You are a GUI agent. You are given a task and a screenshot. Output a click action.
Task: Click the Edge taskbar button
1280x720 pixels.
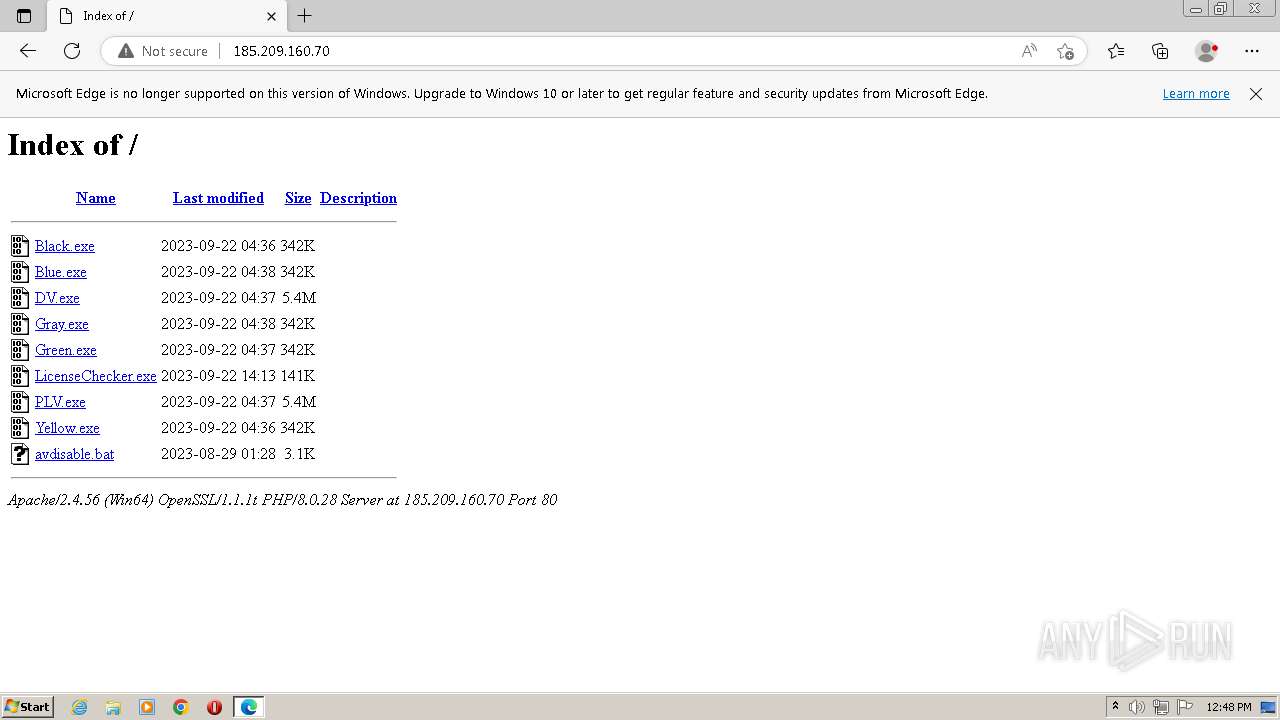pyautogui.click(x=248, y=707)
